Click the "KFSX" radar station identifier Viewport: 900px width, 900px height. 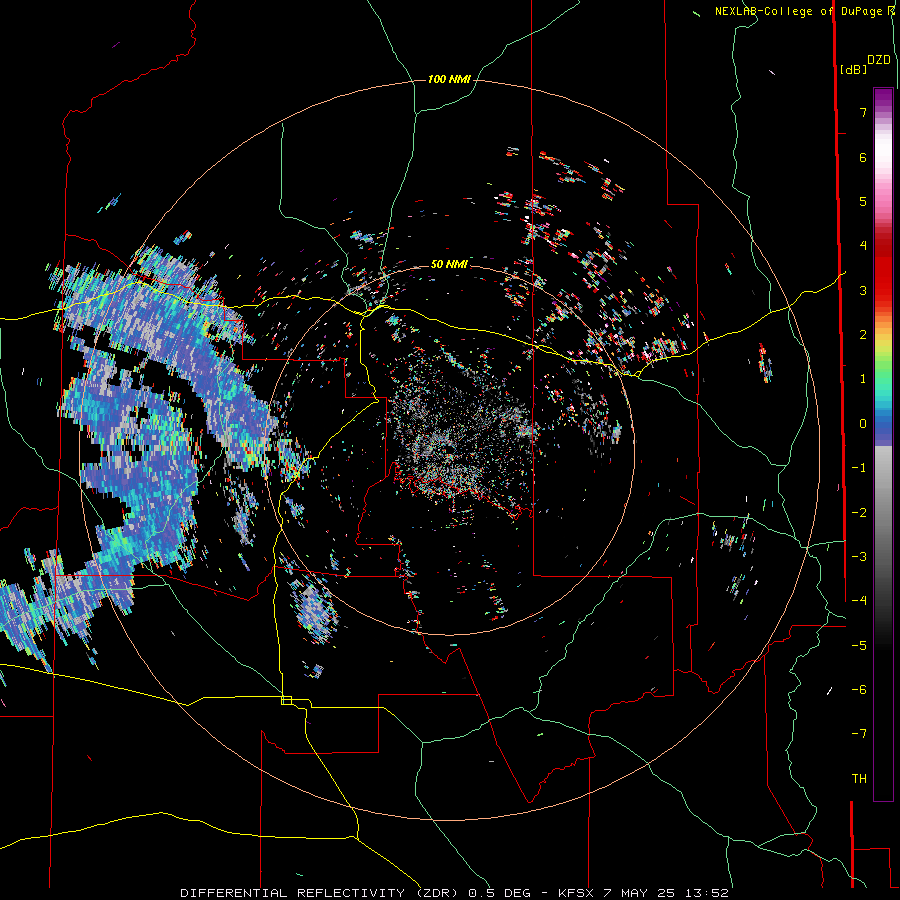pos(576,893)
